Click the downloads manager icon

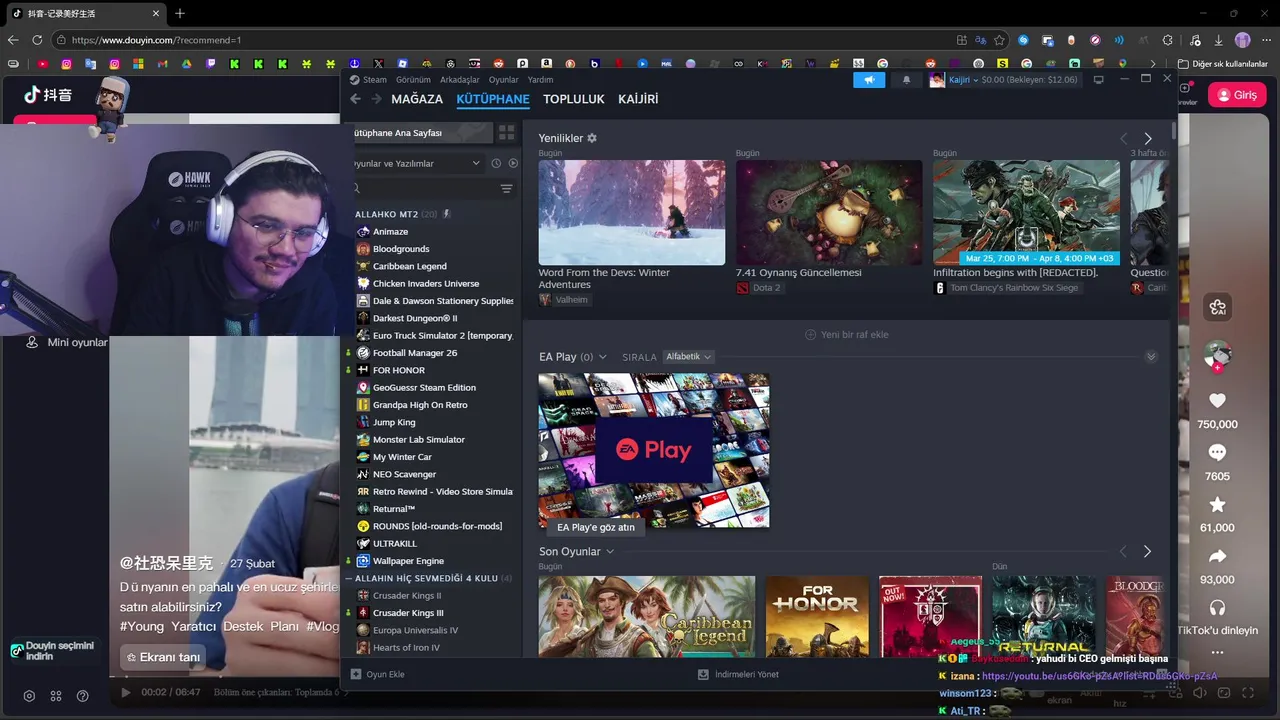point(703,674)
